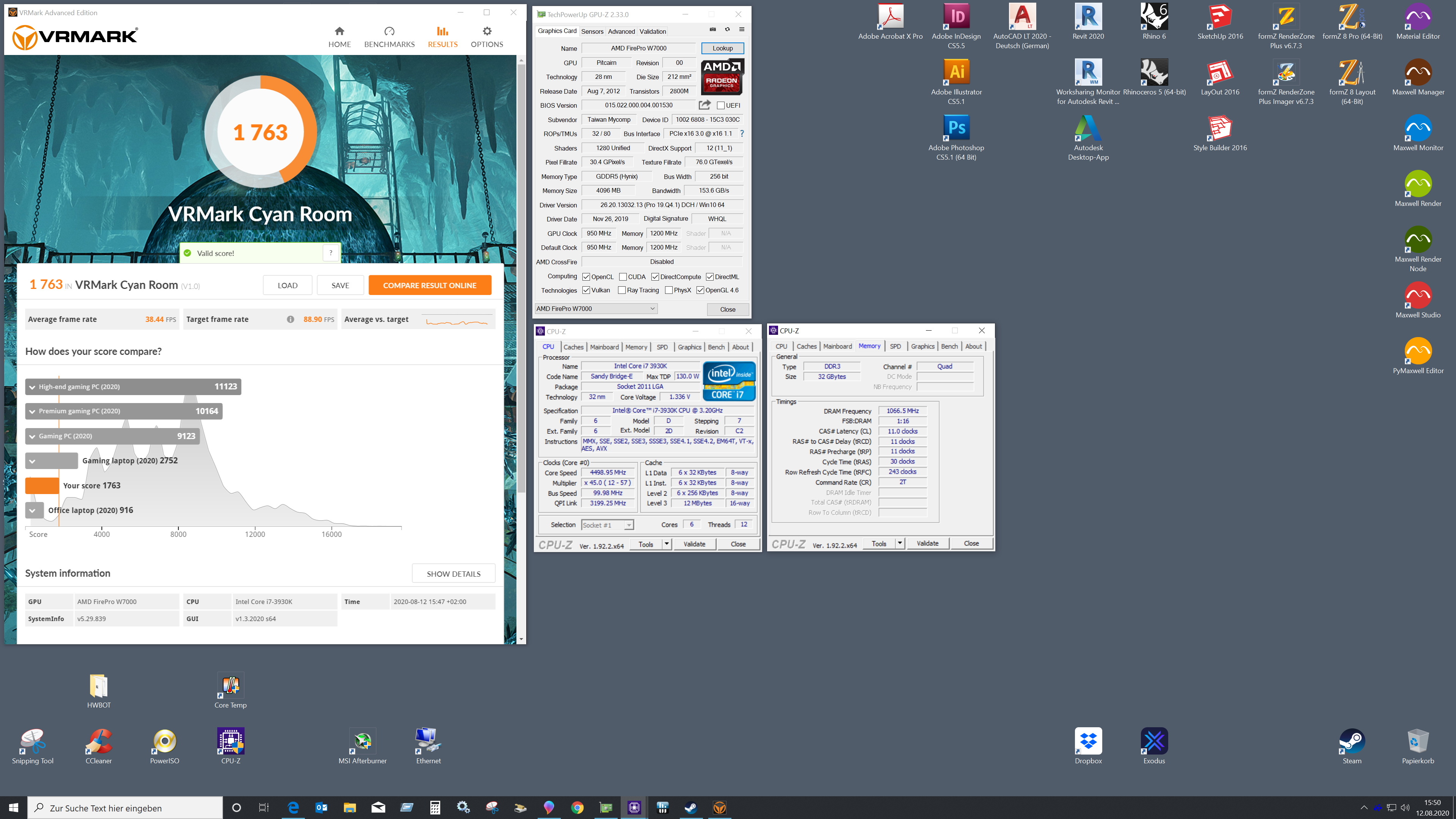Select the Dropbox desktop icon
The width and height of the screenshot is (1456, 819).
pyautogui.click(x=1088, y=746)
